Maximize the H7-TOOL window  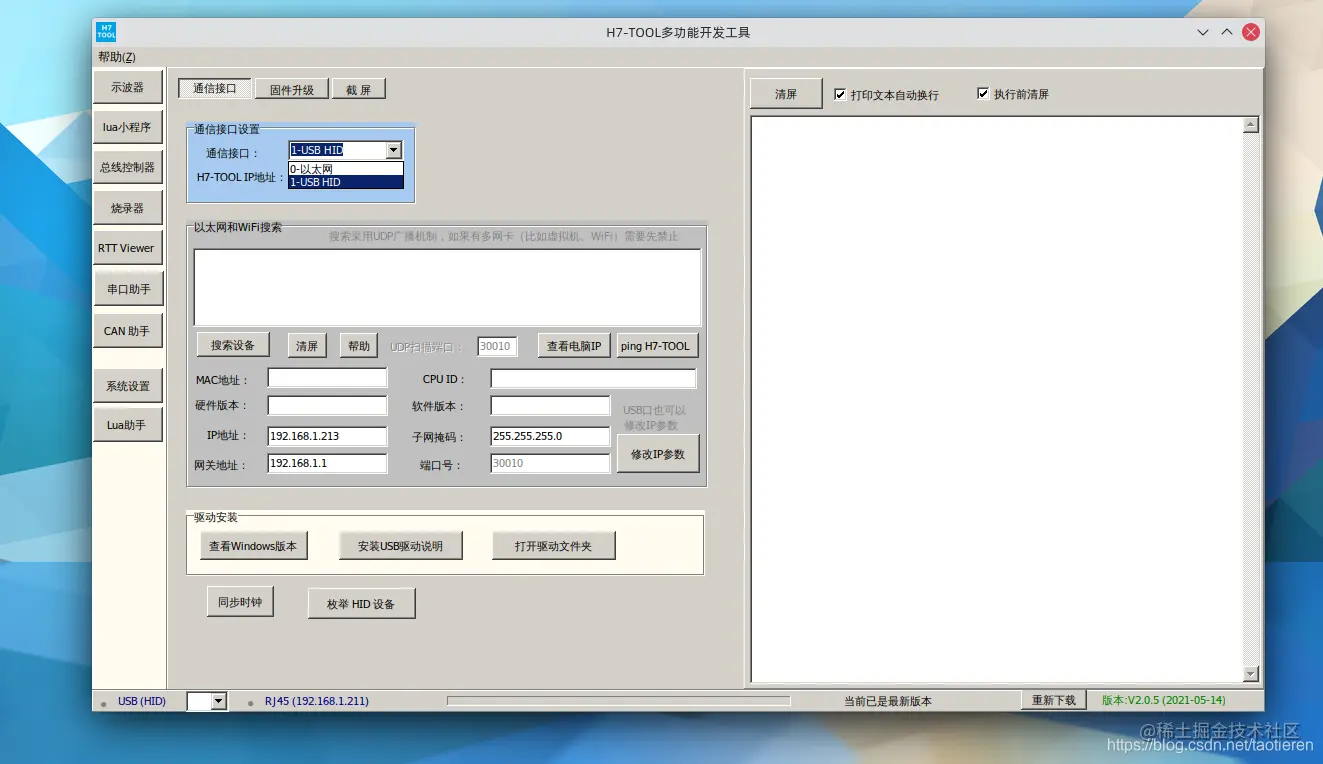pos(1227,32)
